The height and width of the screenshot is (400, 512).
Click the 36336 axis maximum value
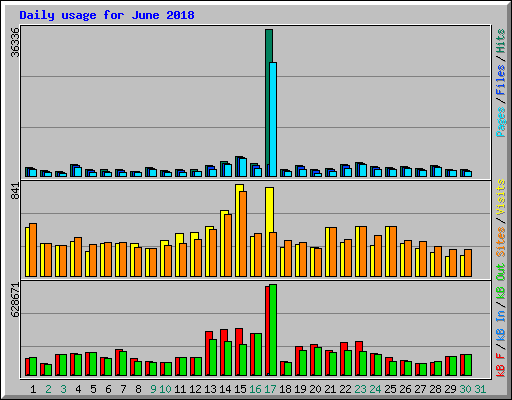tap(15, 42)
